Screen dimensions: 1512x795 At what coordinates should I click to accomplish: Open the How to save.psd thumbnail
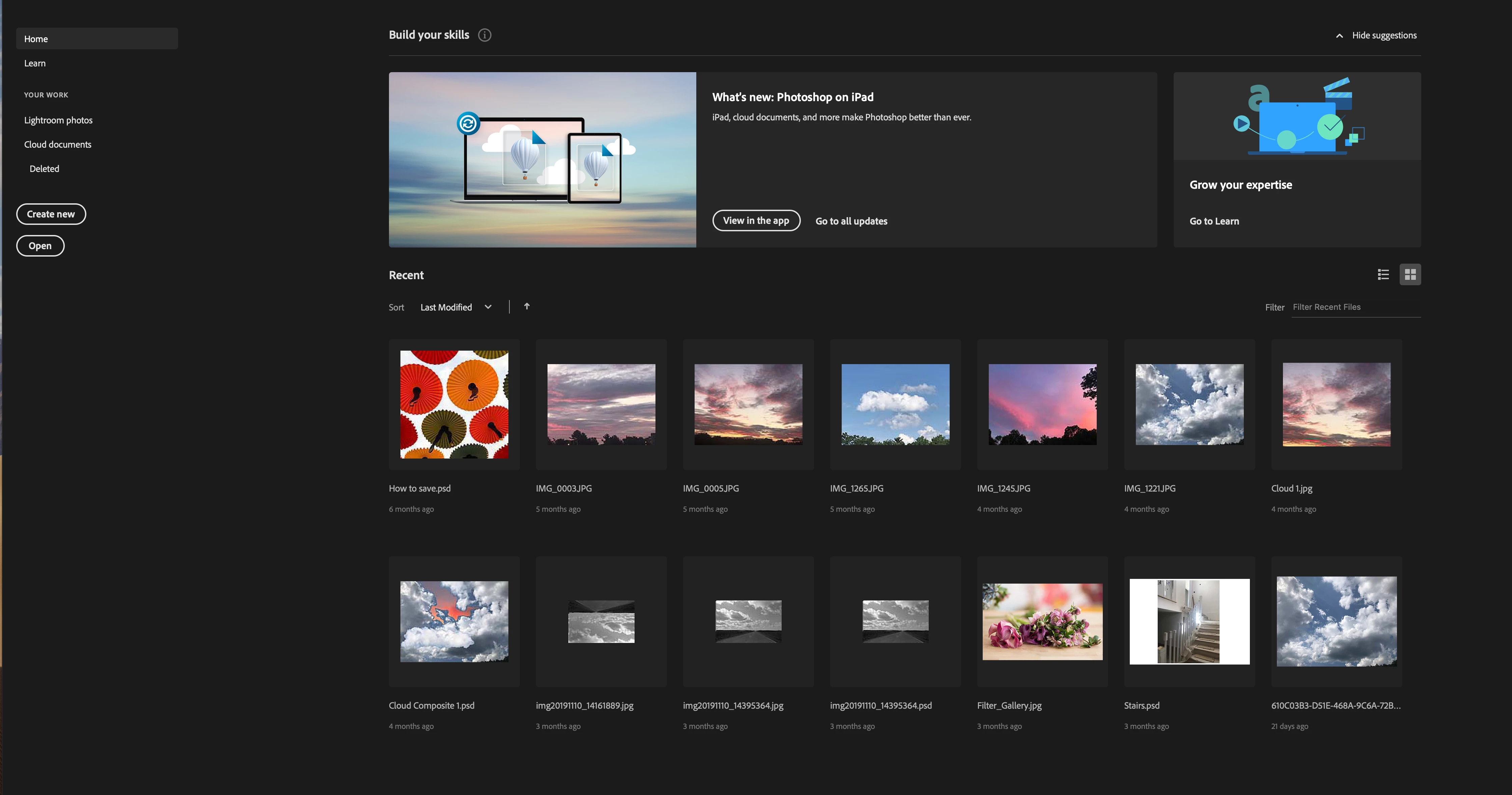454,404
